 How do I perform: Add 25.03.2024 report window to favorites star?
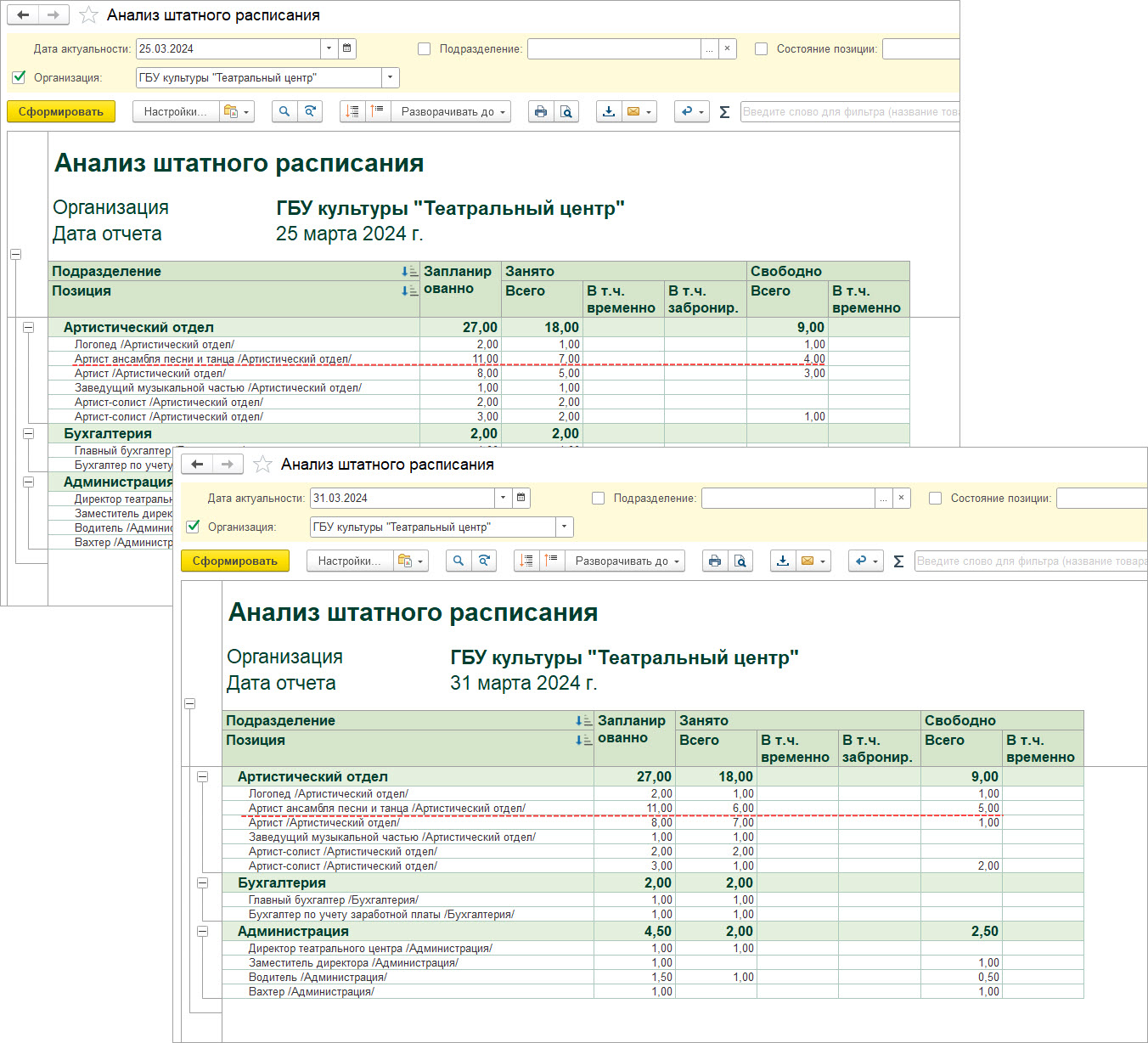pos(88,15)
